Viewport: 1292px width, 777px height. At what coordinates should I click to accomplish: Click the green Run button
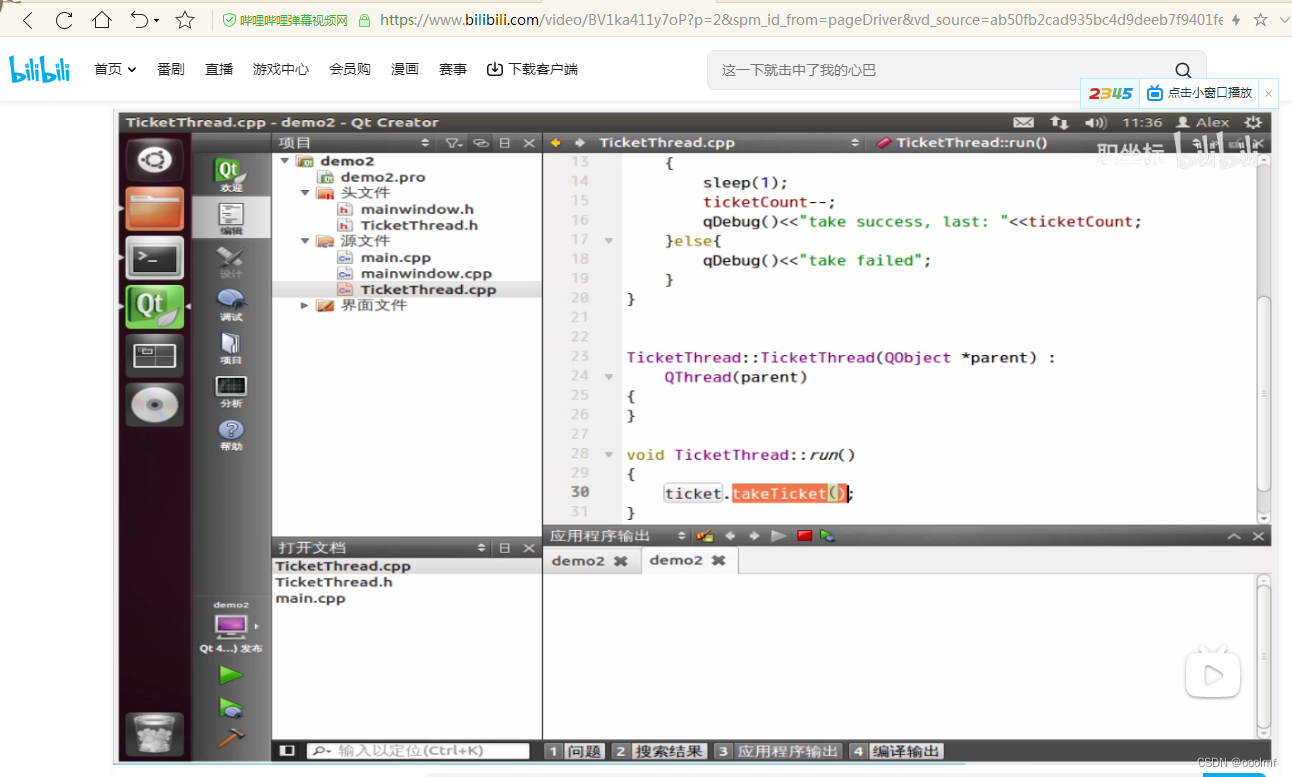pyautogui.click(x=231, y=675)
